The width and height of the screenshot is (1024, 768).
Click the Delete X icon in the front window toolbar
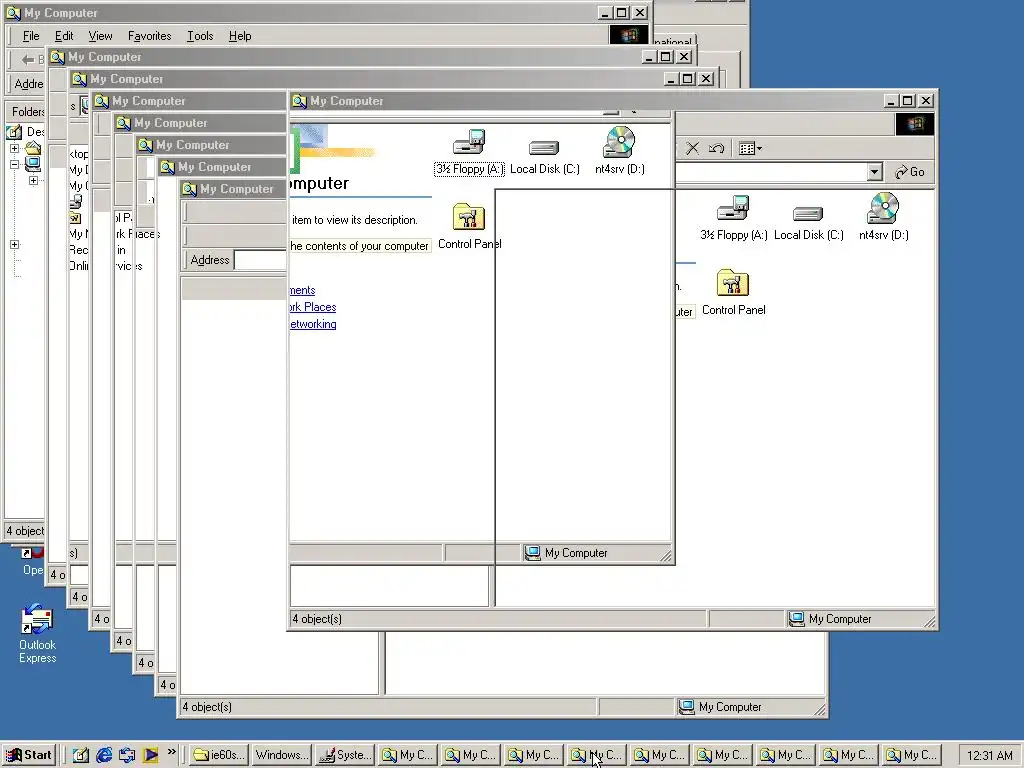(x=693, y=148)
